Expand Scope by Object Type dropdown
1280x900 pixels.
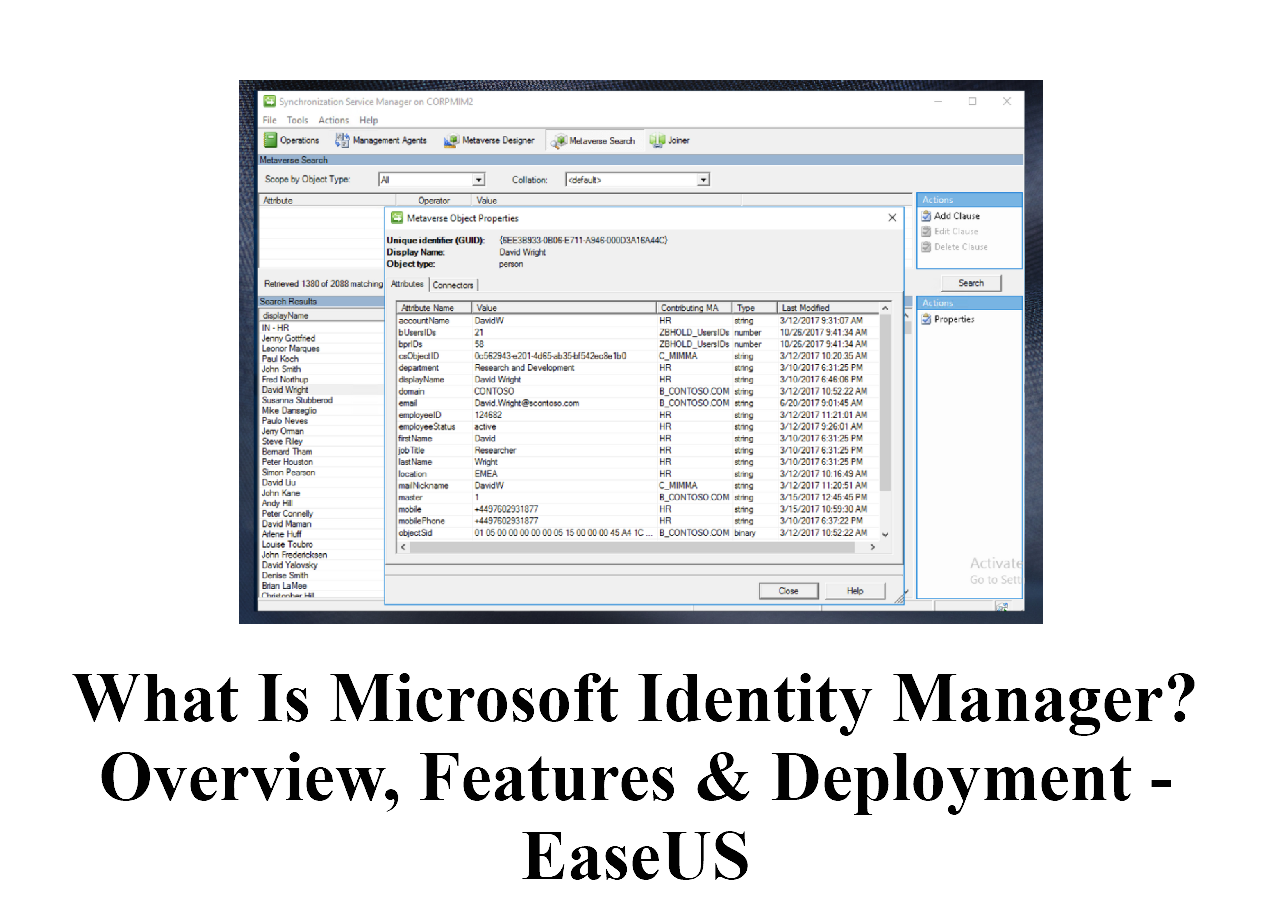[478, 180]
